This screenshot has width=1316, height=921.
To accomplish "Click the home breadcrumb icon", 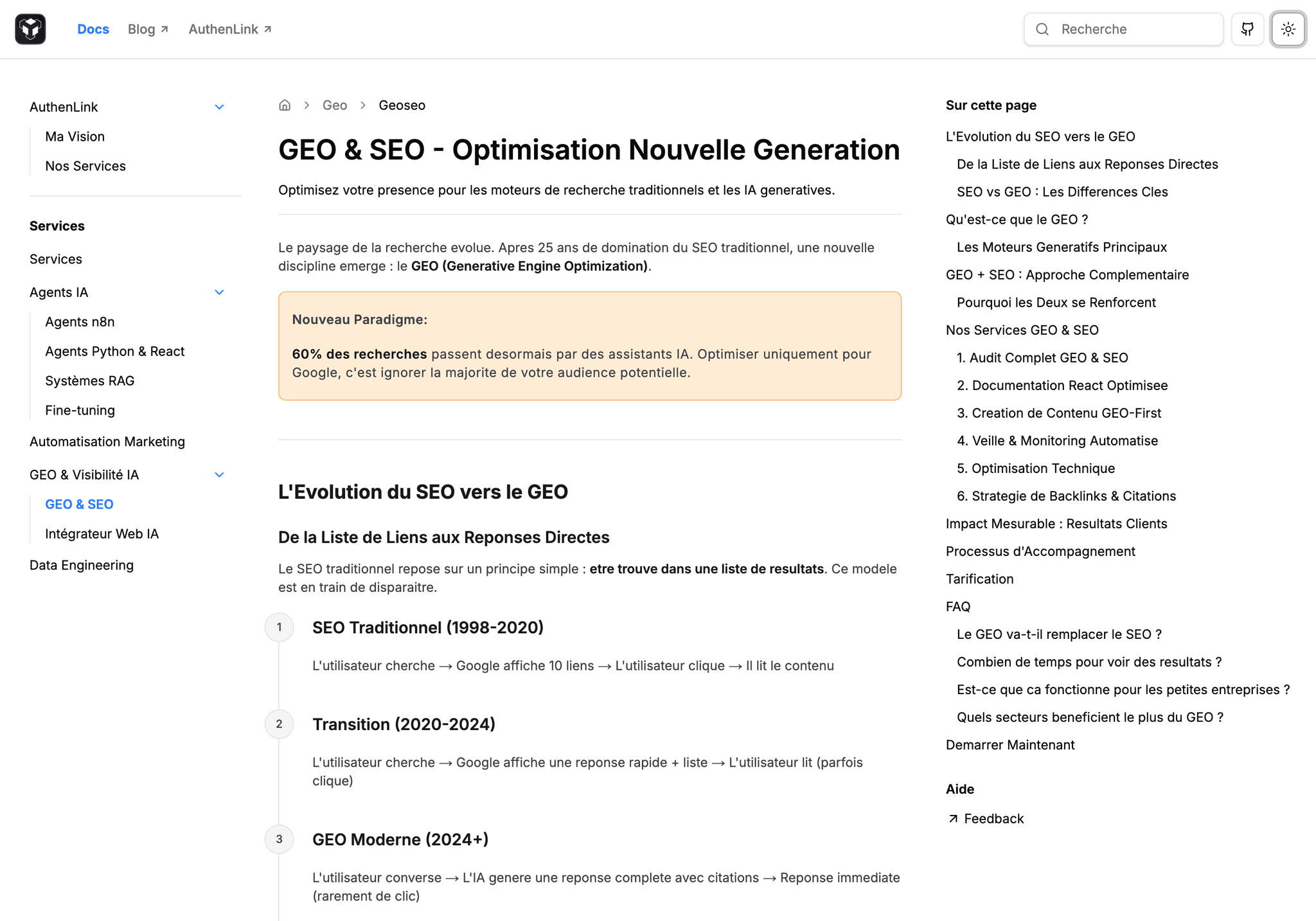I will point(285,105).
